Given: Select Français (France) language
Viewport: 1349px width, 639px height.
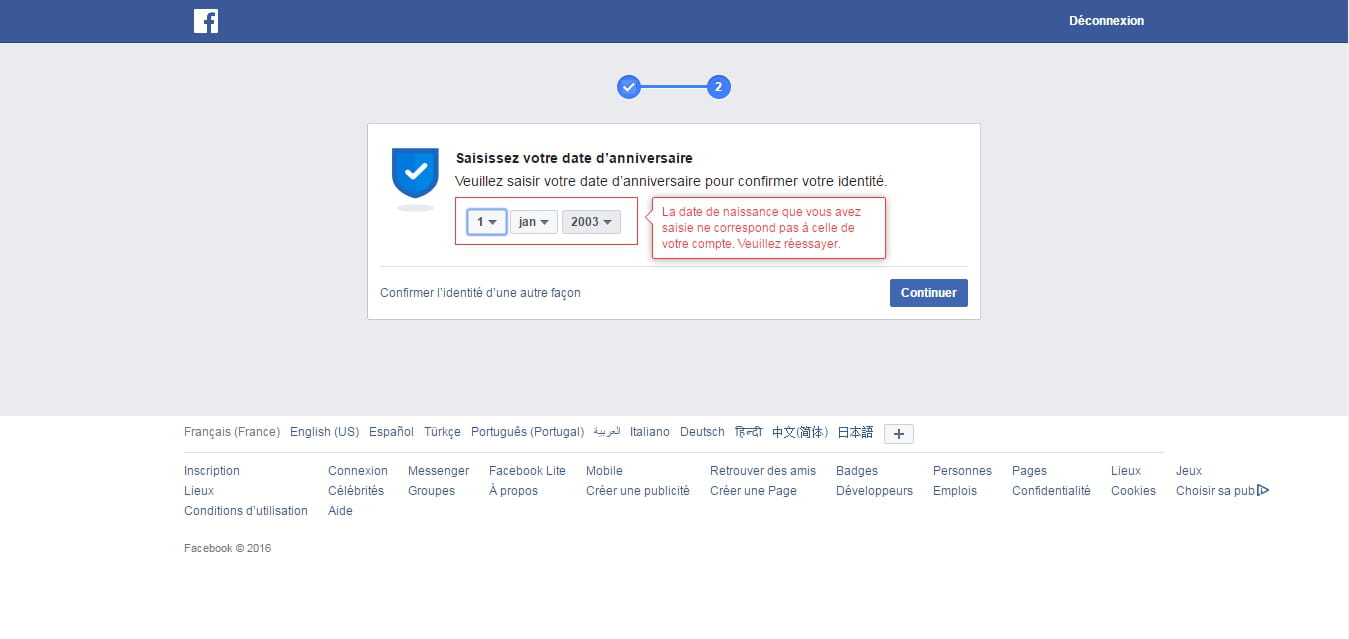Looking at the screenshot, I should 232,432.
